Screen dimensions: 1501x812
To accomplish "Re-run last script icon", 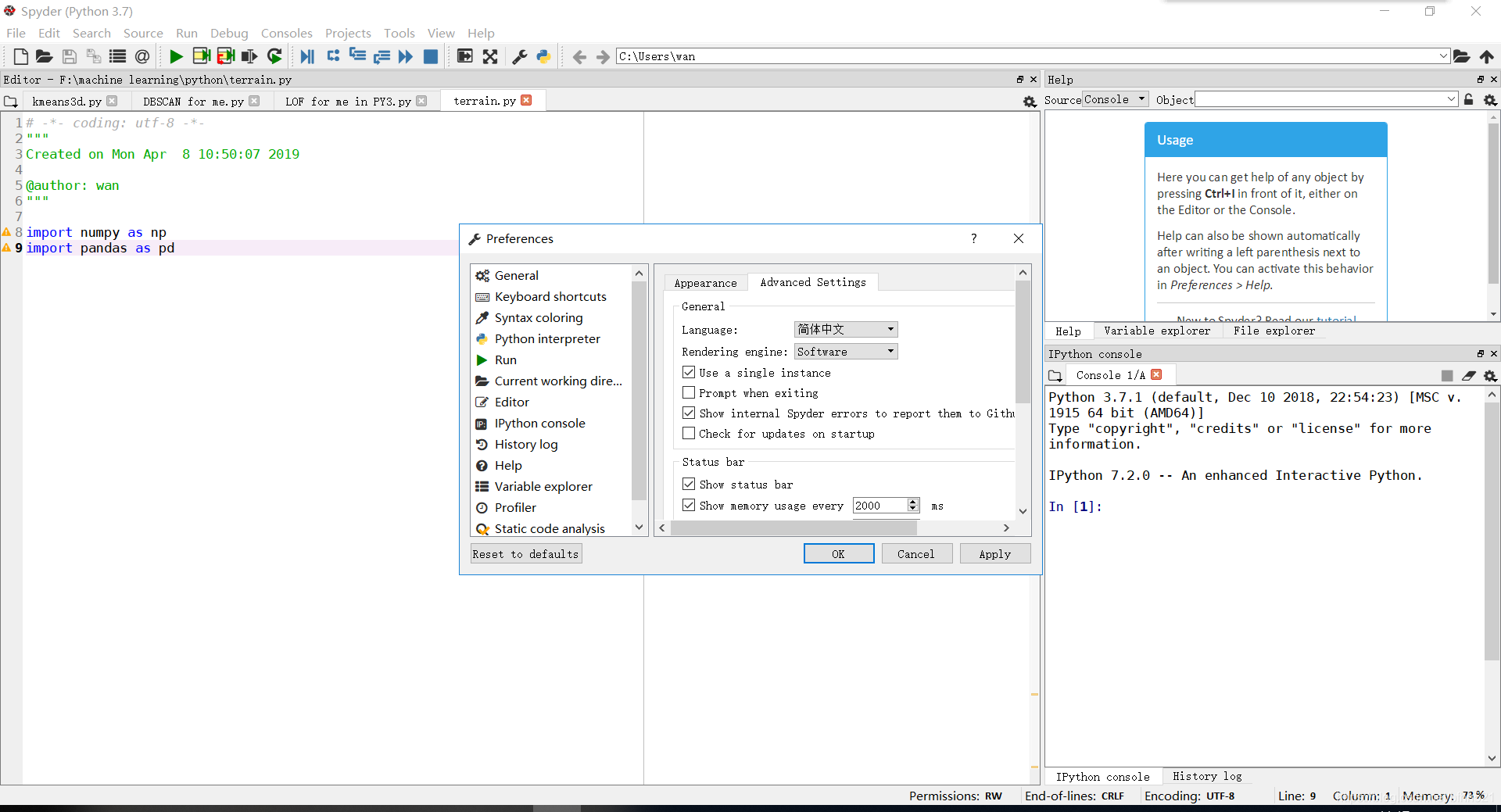I will click(x=274, y=56).
